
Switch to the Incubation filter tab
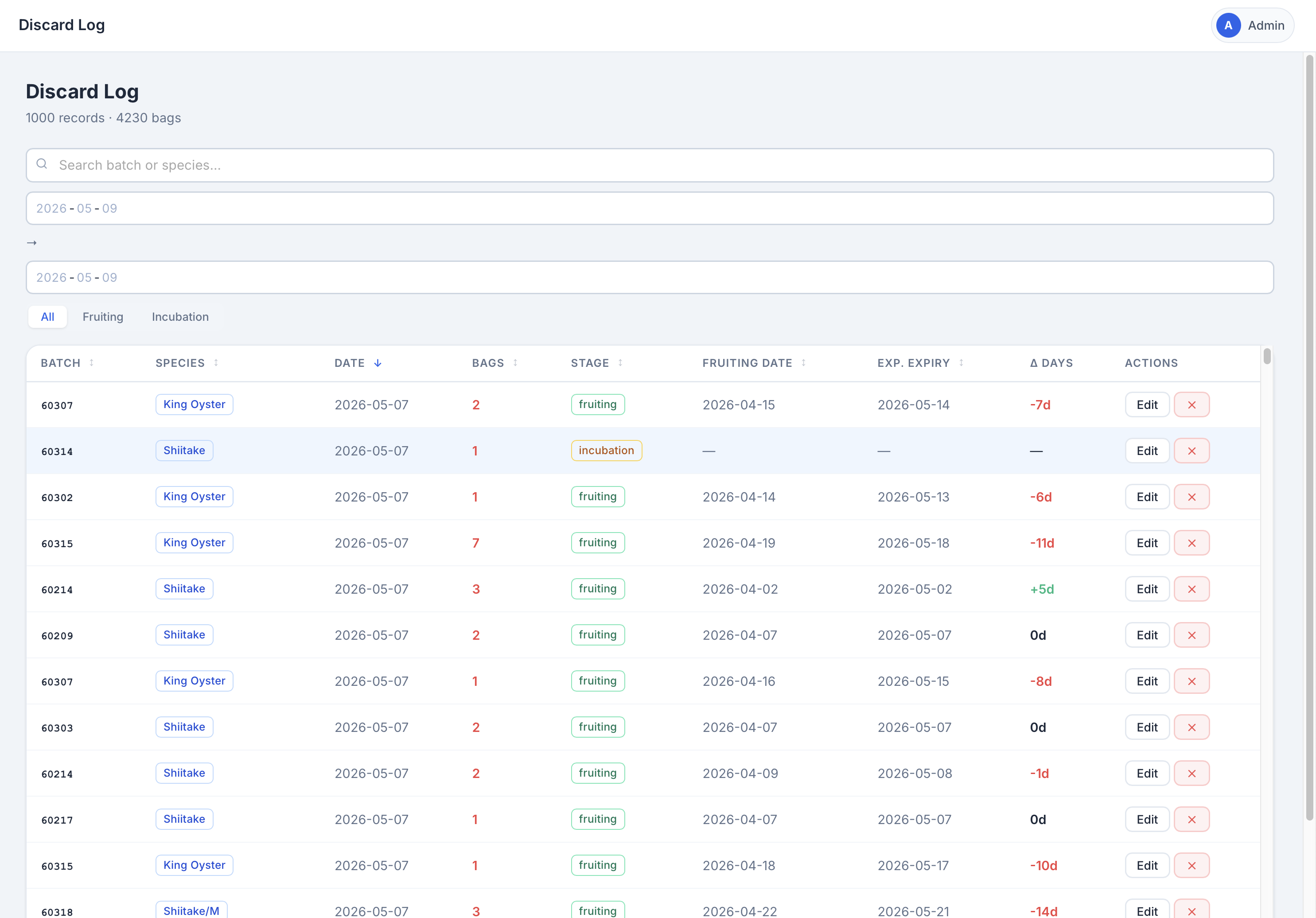point(180,317)
